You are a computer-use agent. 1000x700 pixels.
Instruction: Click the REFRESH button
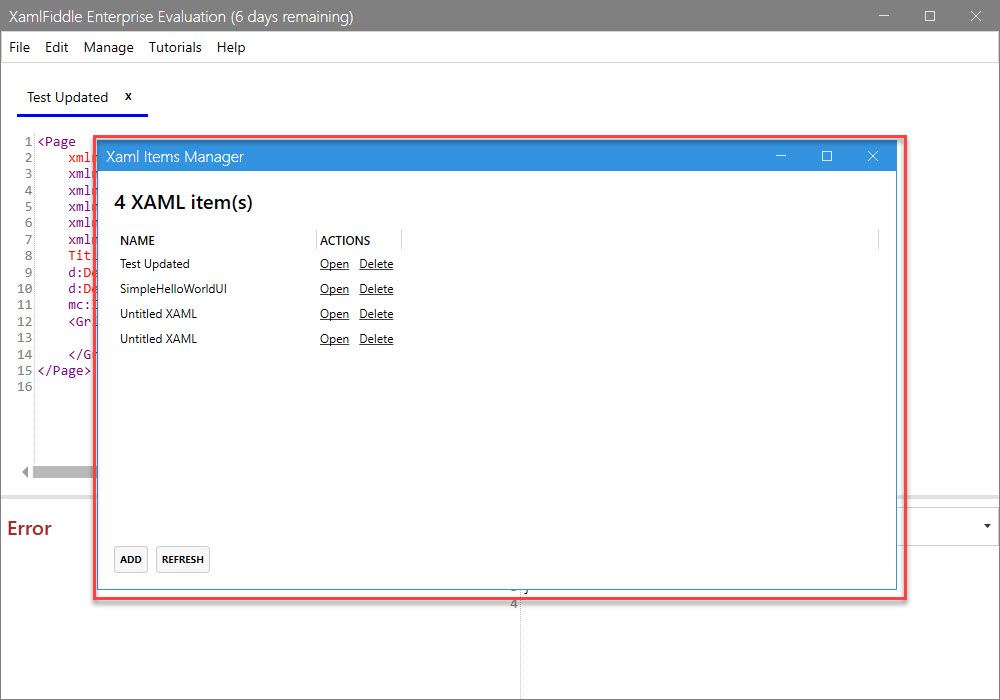pyautogui.click(x=182, y=559)
